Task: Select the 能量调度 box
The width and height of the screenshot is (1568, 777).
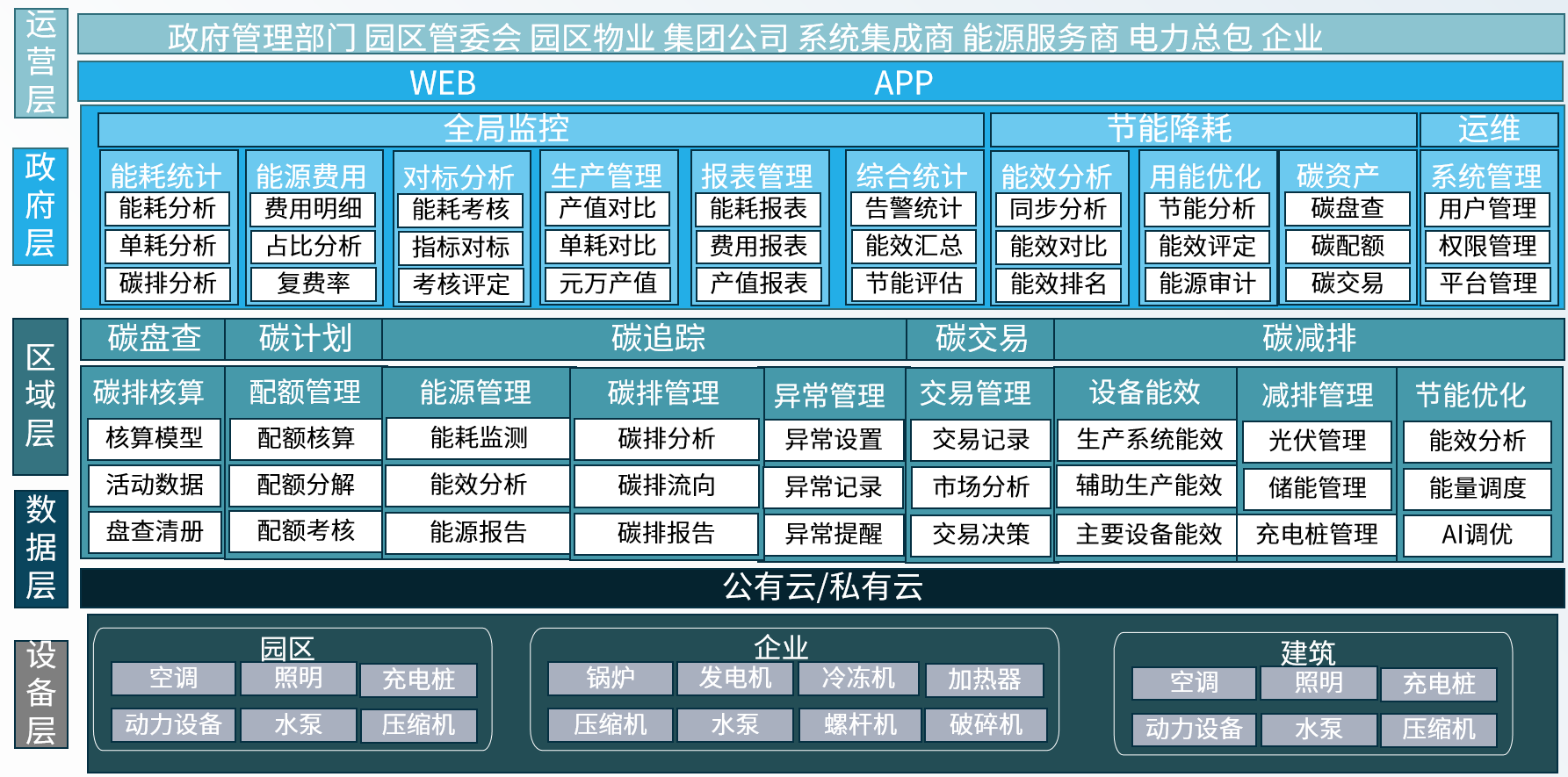Action: (x=1477, y=488)
